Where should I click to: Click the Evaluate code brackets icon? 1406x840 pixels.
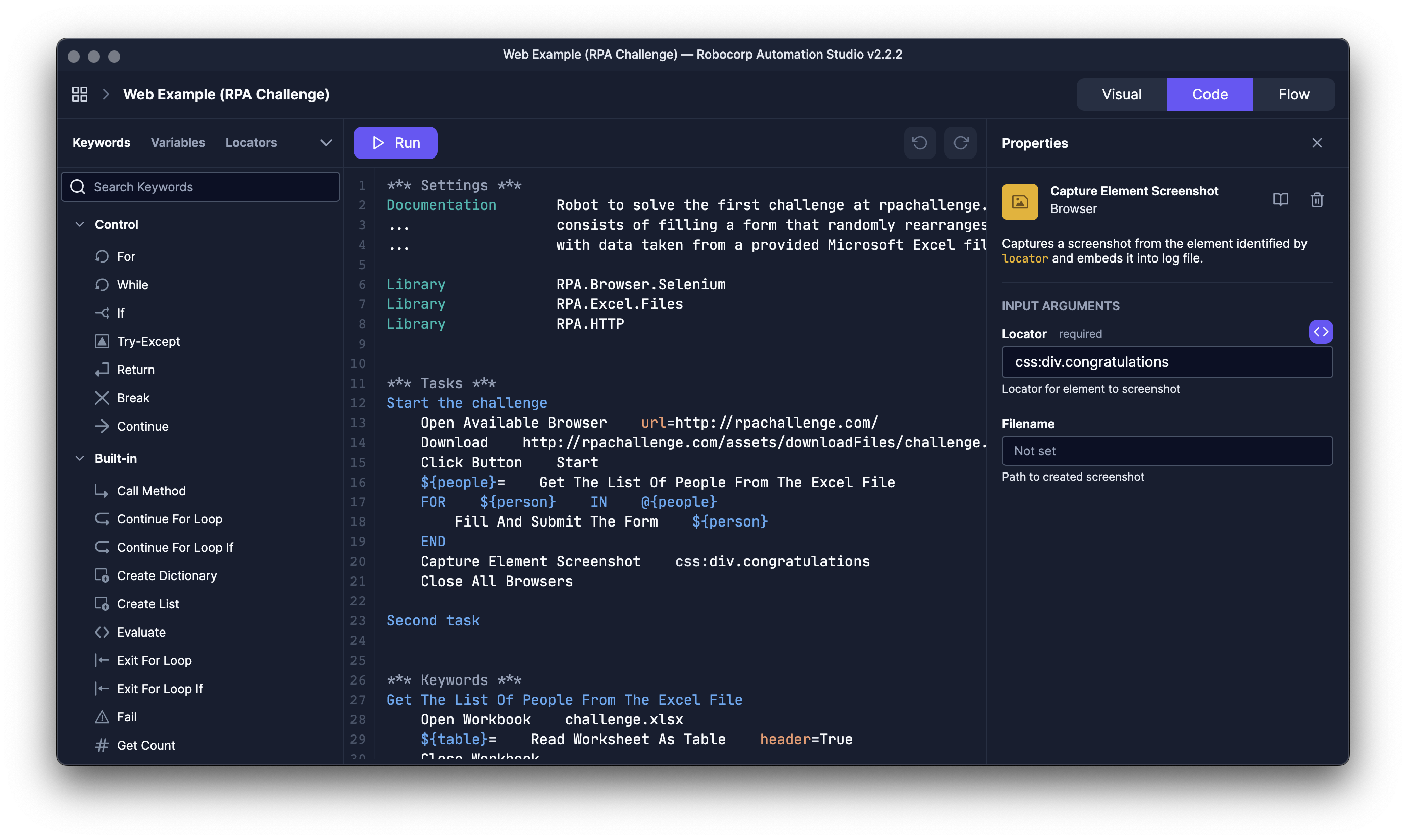pyautogui.click(x=102, y=632)
